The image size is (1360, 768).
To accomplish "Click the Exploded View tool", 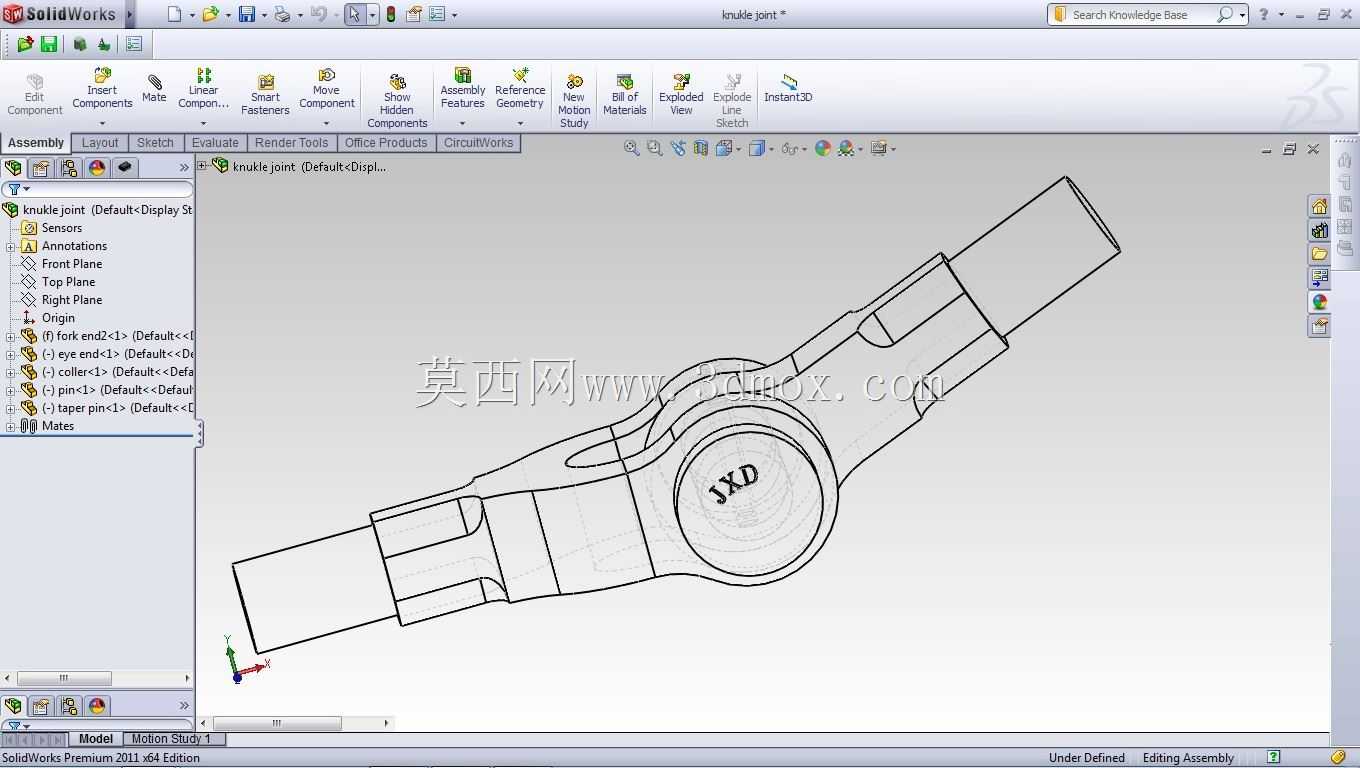I will click(x=681, y=95).
